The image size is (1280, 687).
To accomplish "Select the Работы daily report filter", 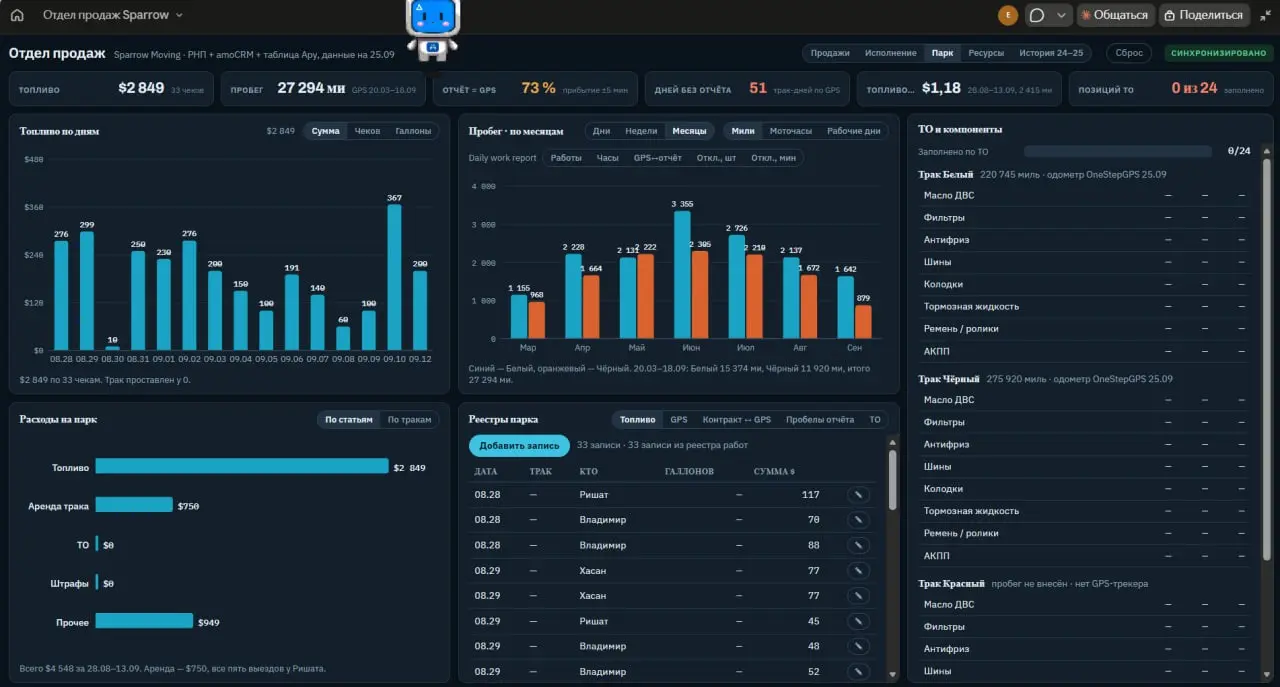I will tap(566, 158).
